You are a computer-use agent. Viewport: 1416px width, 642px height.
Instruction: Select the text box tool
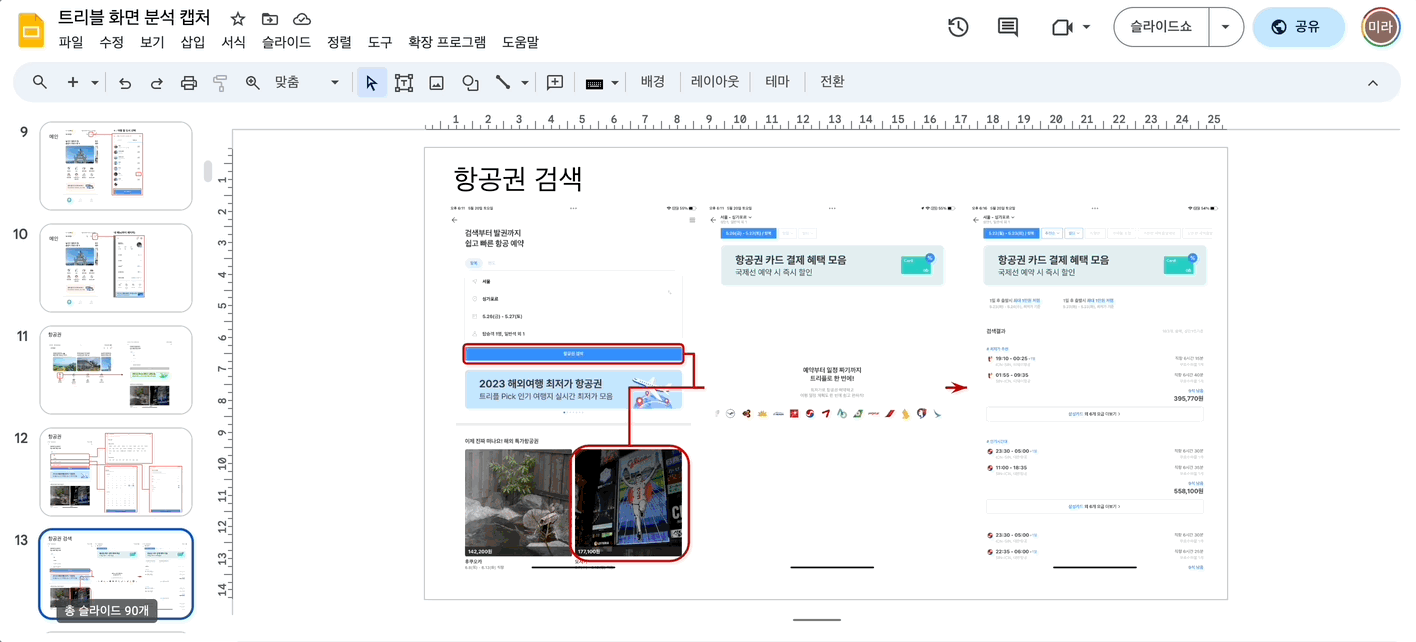point(404,83)
